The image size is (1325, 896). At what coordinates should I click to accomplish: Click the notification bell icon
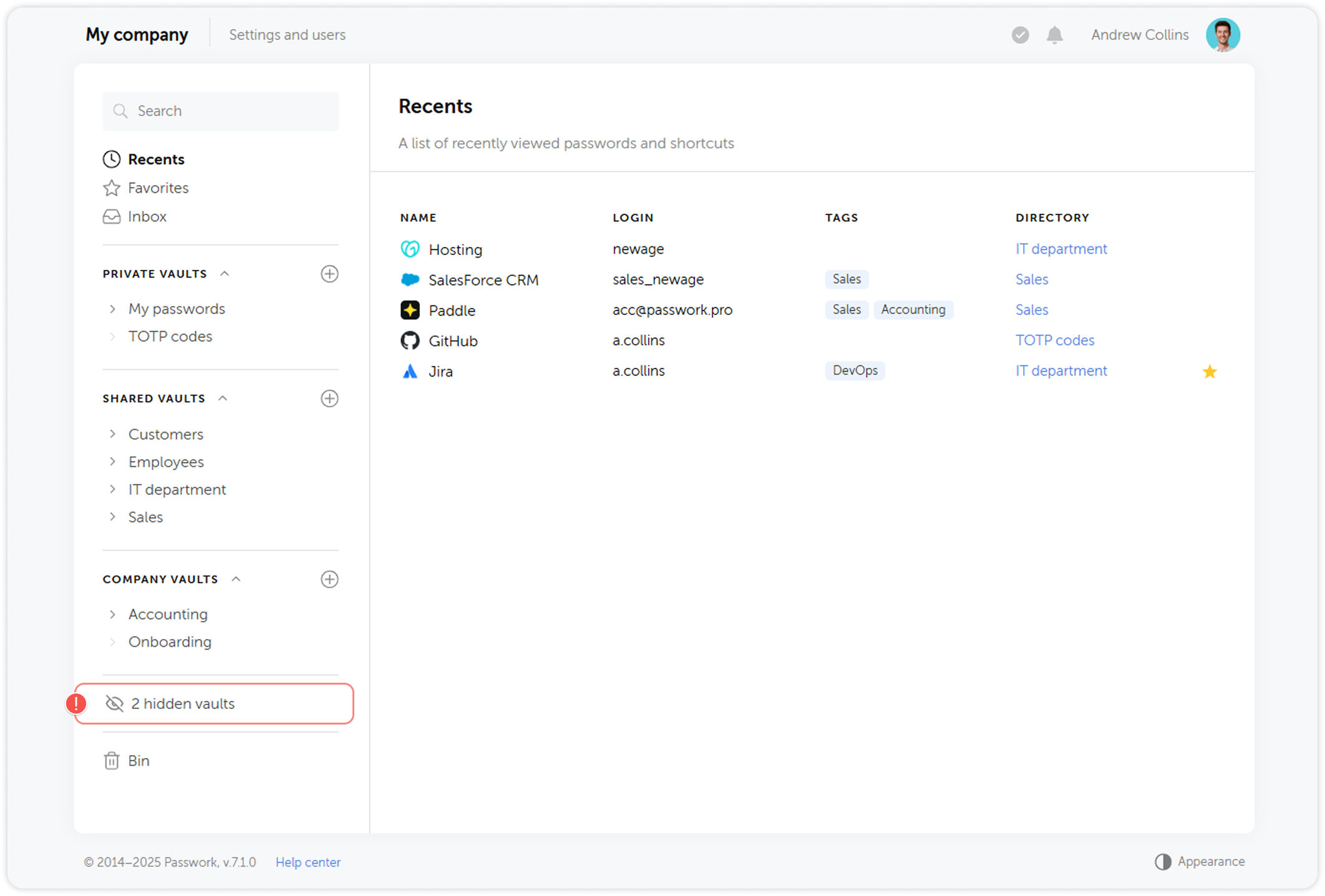point(1054,35)
